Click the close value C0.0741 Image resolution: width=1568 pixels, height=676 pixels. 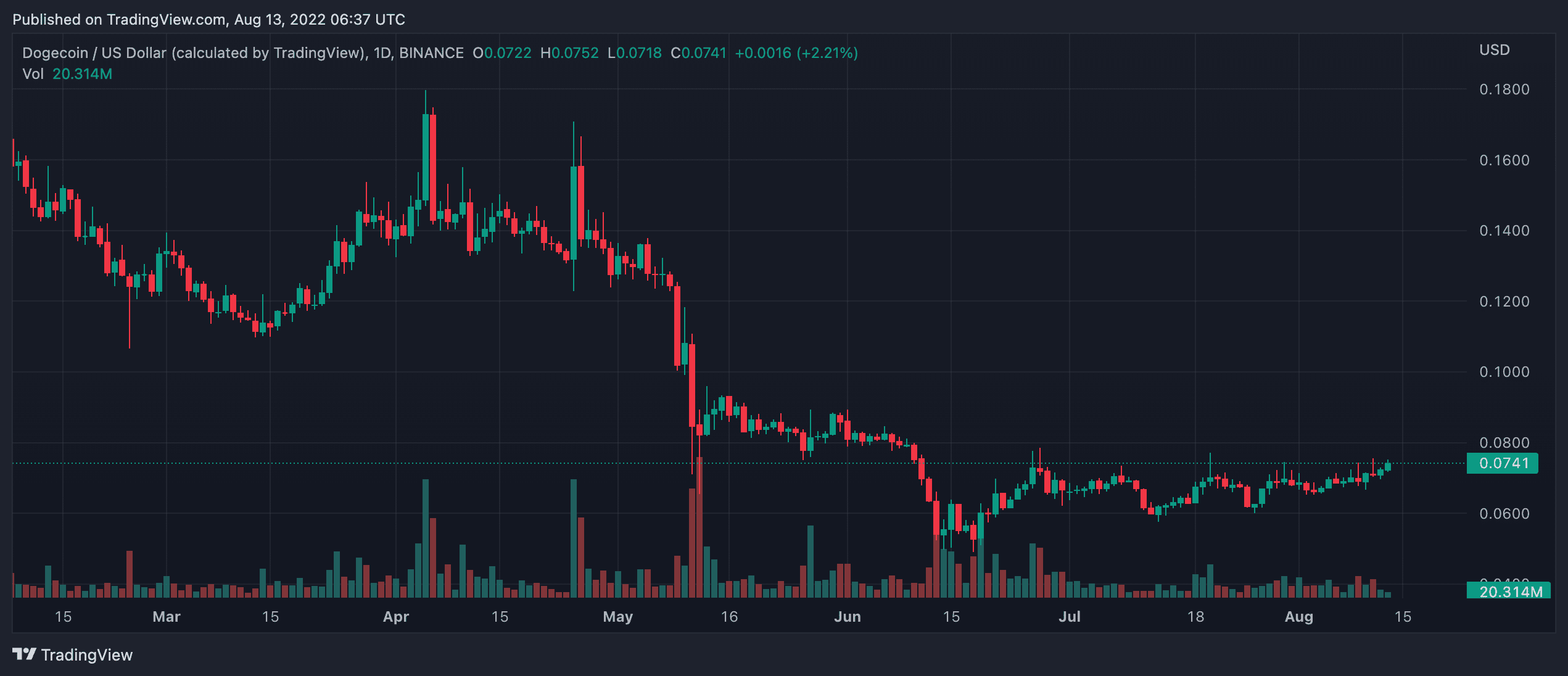699,53
